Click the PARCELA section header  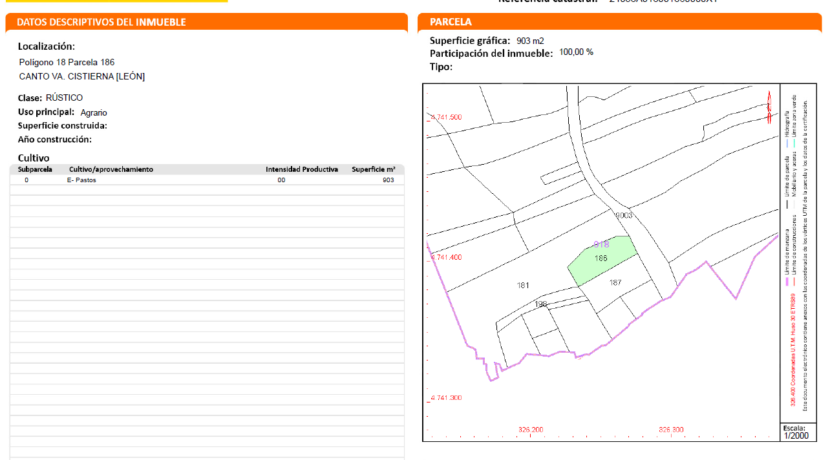pos(450,22)
